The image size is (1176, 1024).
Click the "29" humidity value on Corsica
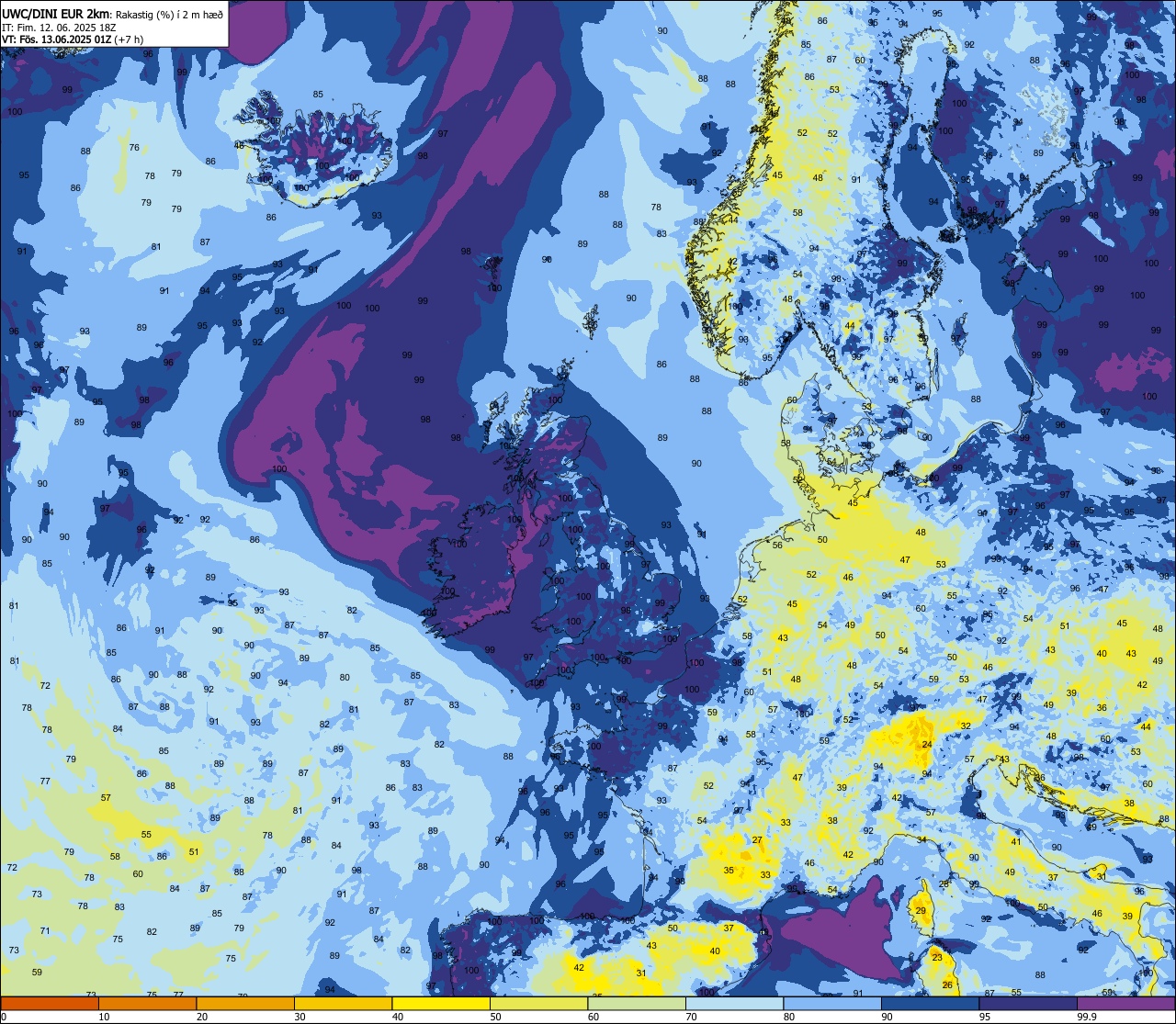921,911
